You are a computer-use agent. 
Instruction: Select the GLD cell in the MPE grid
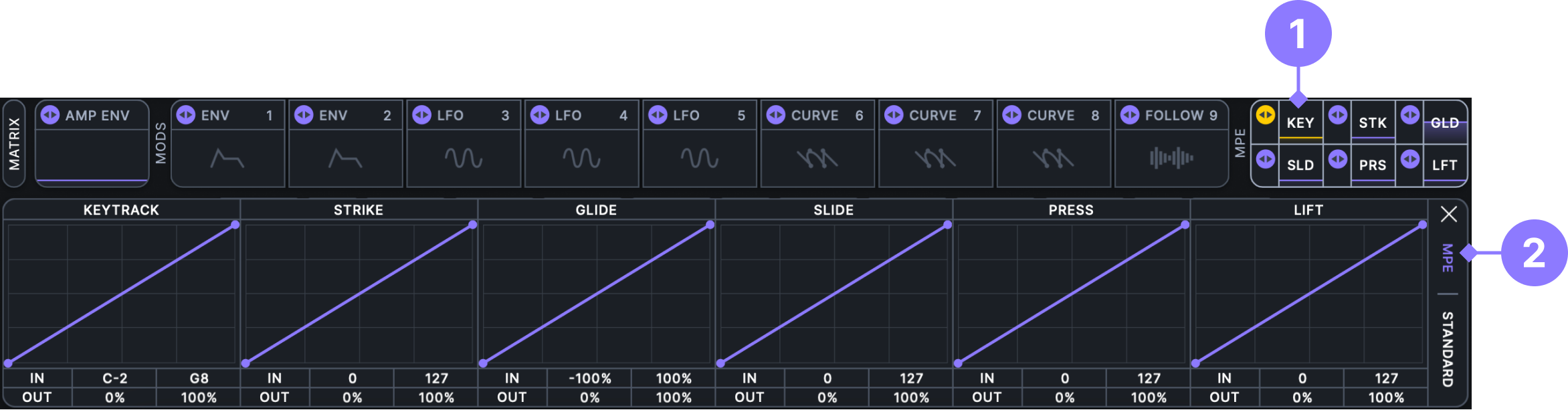point(1444,122)
